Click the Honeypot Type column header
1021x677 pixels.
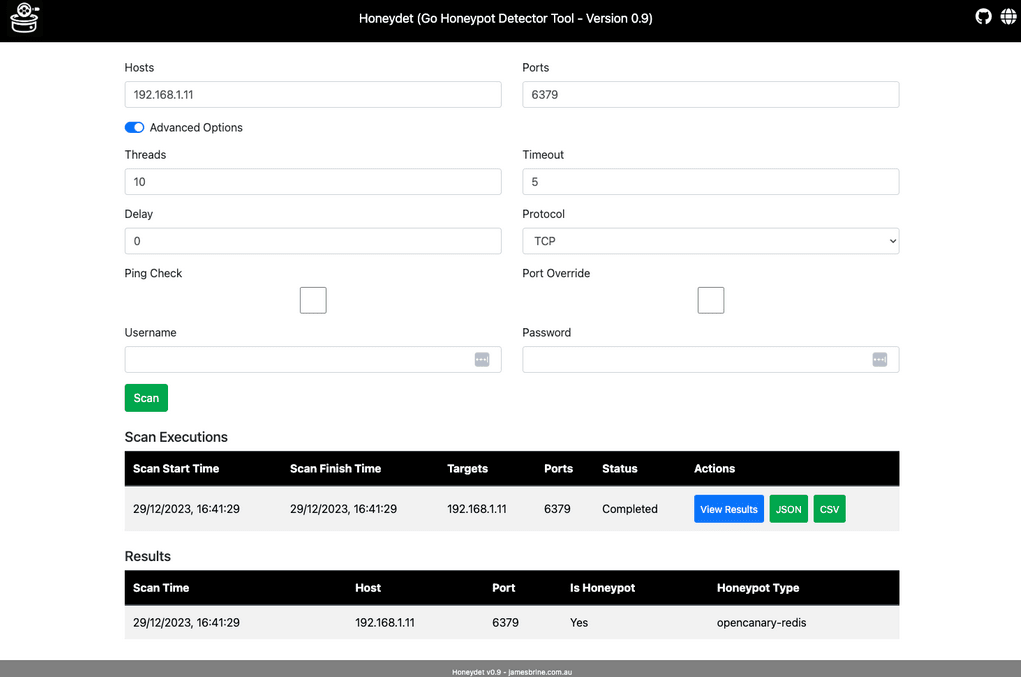click(758, 588)
